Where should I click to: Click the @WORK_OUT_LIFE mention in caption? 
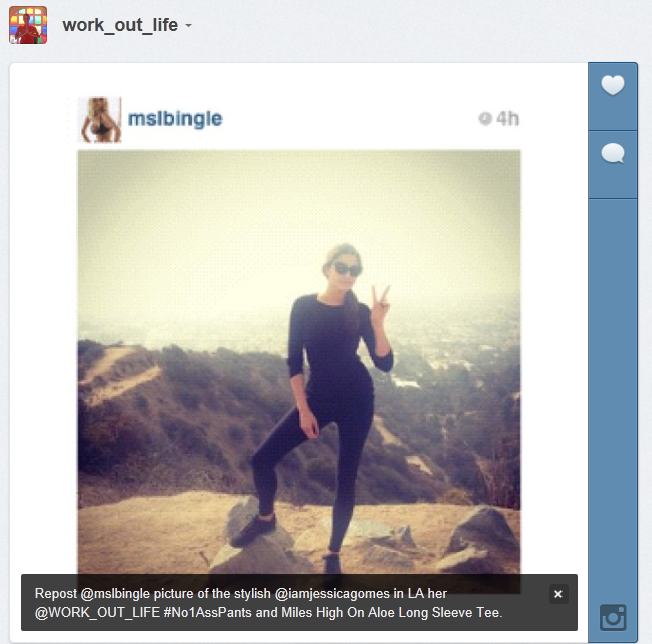coord(97,612)
